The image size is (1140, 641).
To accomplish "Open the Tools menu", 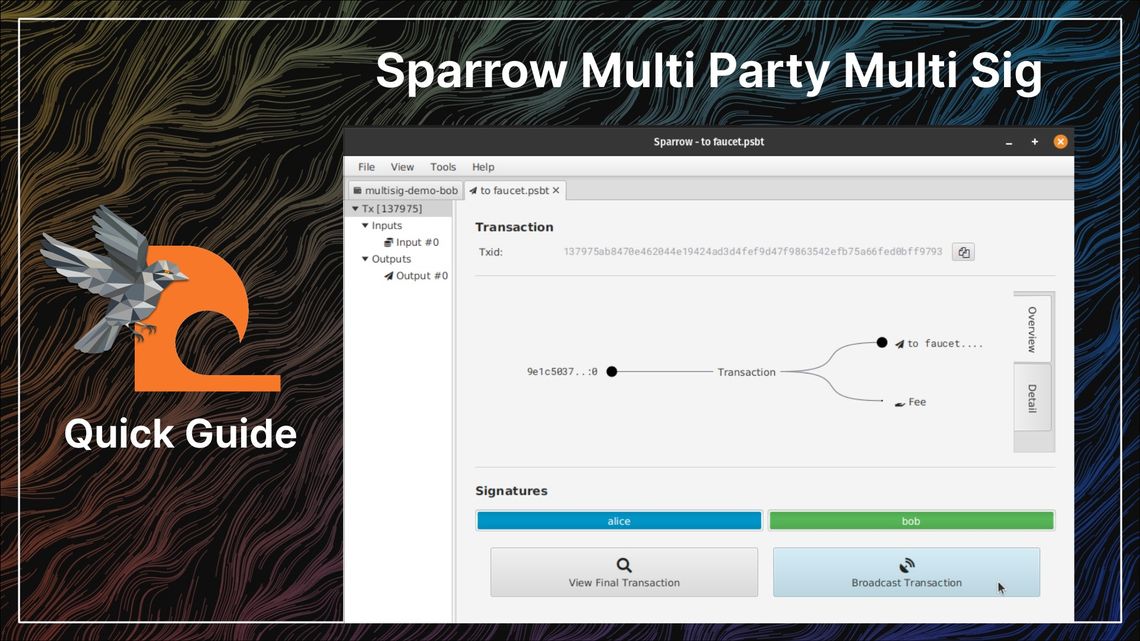I will [443, 167].
